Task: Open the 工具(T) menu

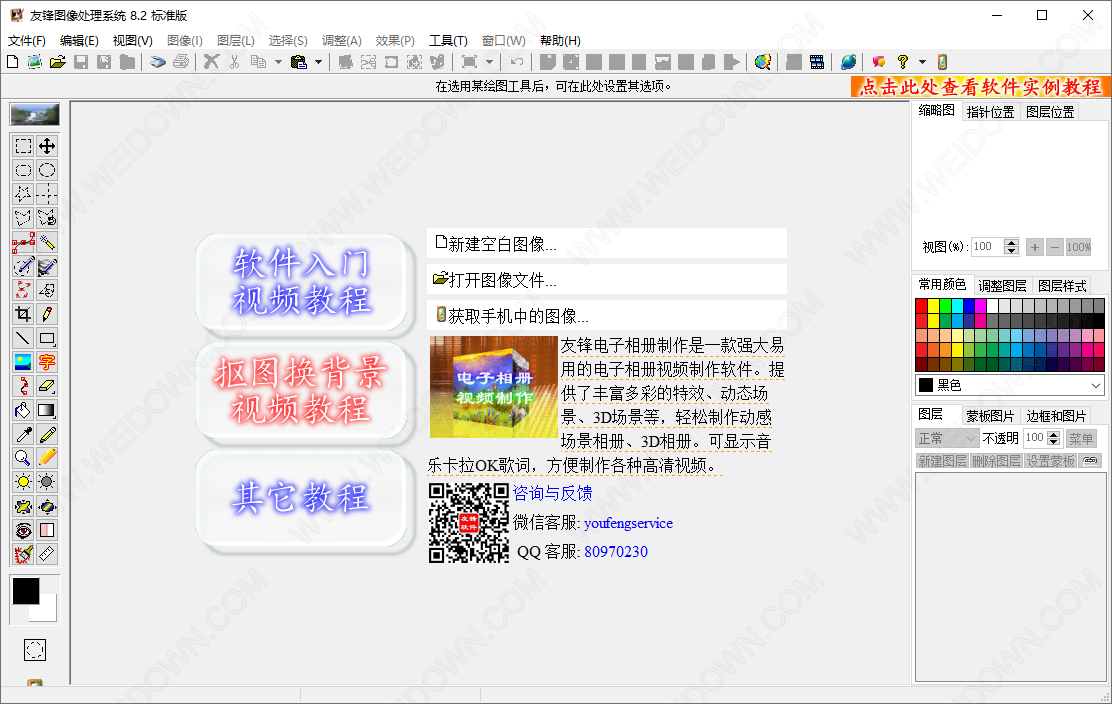Action: click(x=448, y=40)
